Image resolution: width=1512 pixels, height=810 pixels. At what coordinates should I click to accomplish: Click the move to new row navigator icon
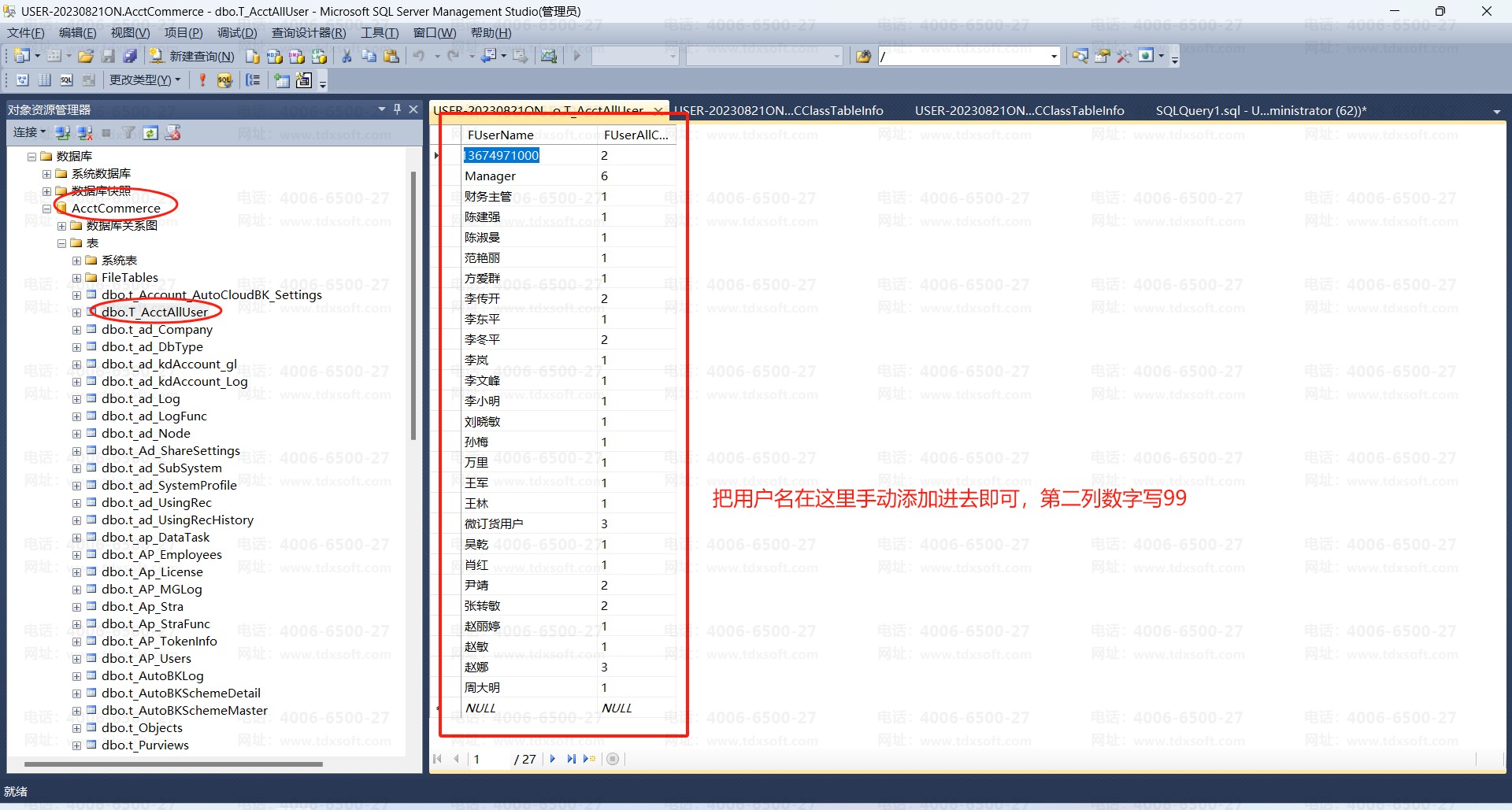click(x=589, y=759)
